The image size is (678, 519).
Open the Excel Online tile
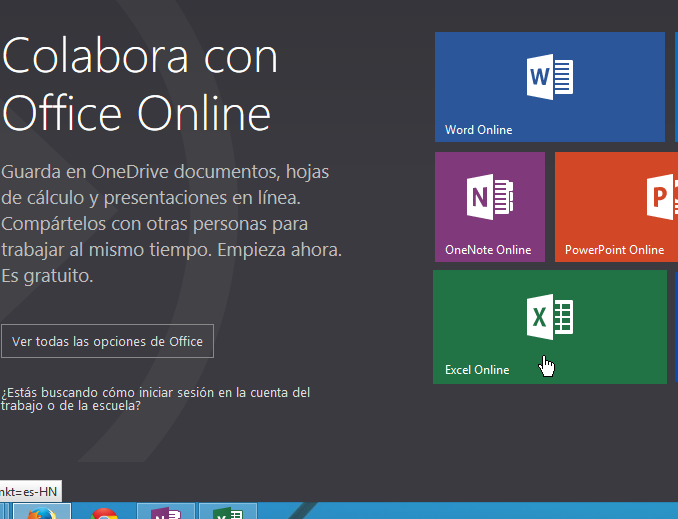click(550, 327)
